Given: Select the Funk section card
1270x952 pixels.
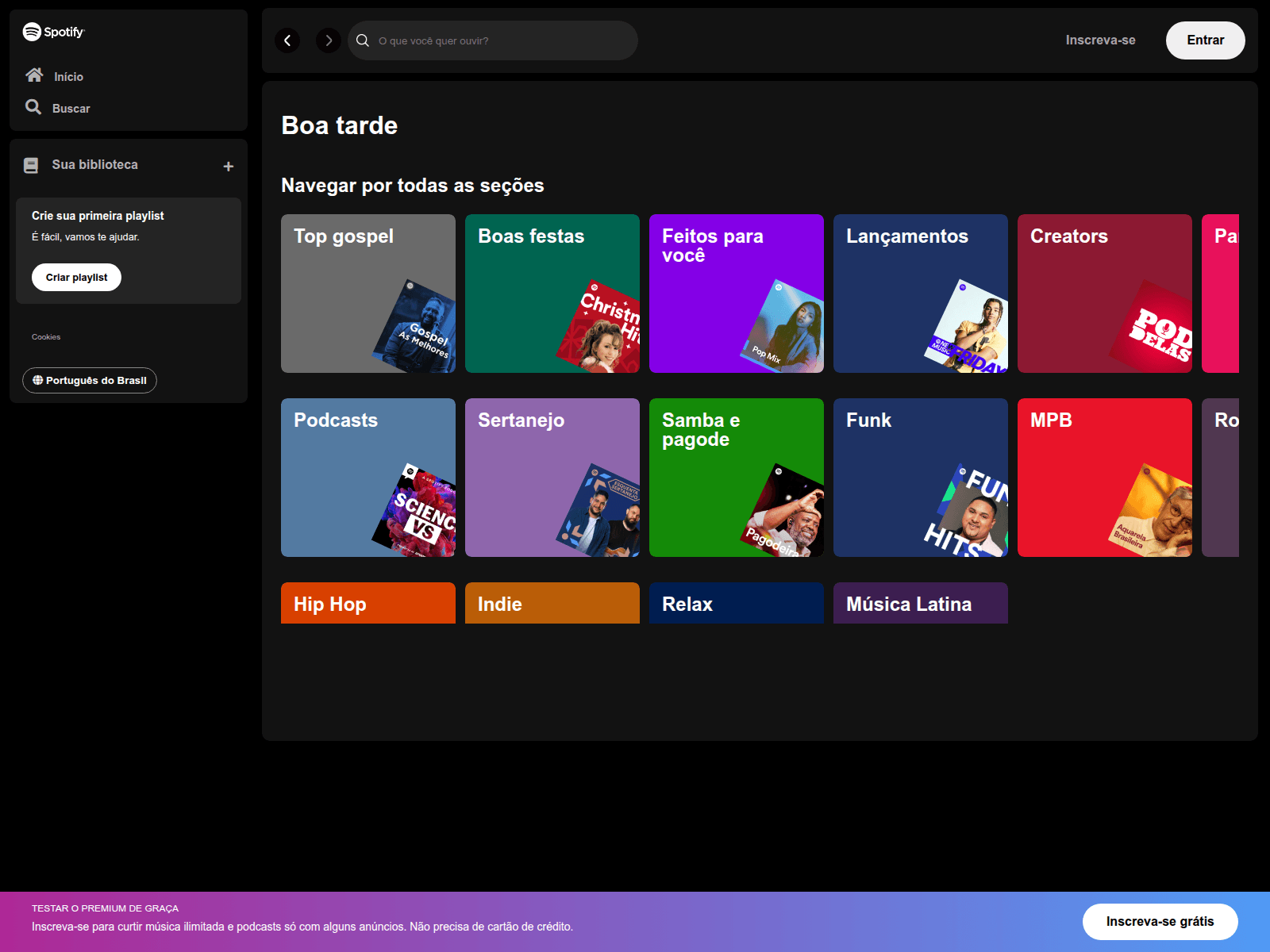Looking at the screenshot, I should 920,477.
